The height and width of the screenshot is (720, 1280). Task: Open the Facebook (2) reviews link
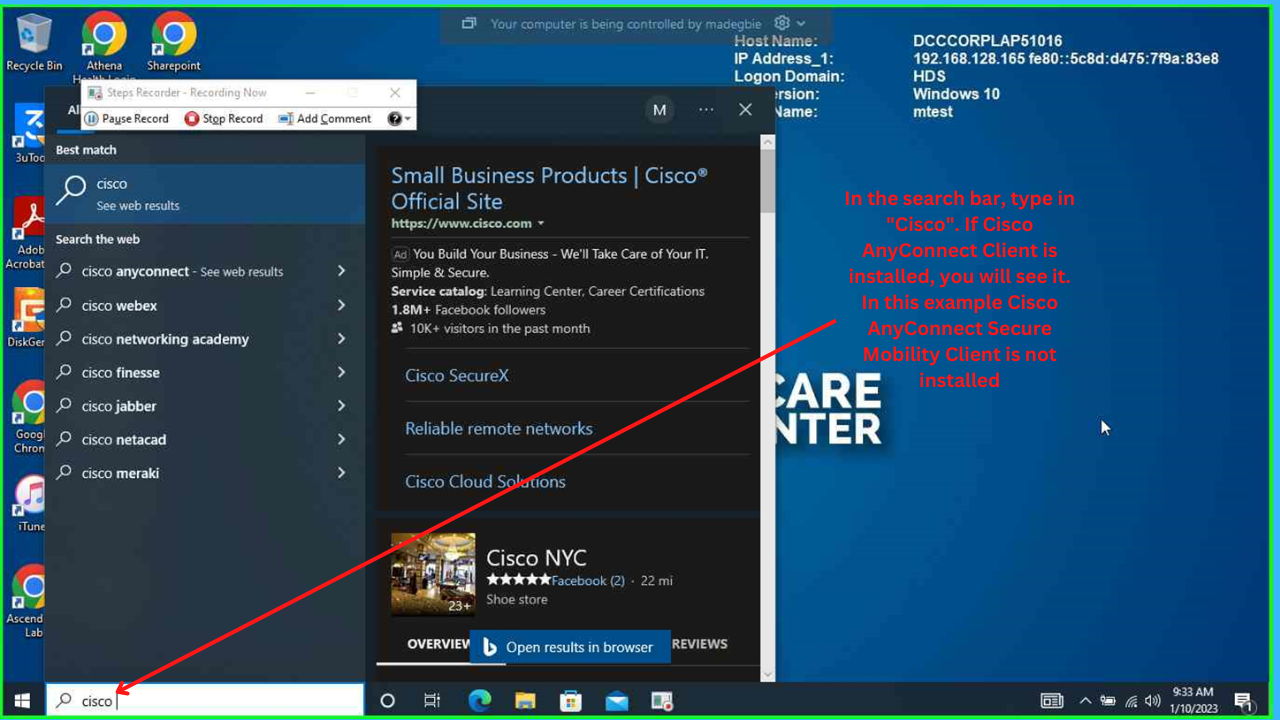tap(588, 580)
